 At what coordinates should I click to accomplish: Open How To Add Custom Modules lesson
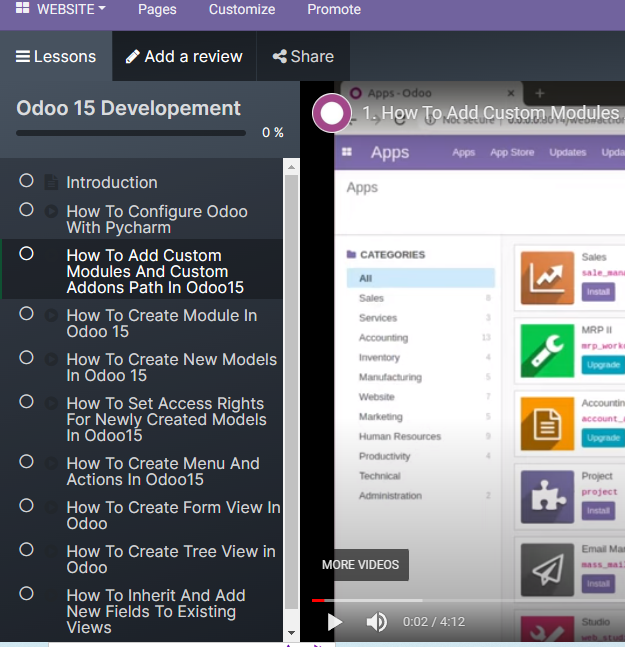pyautogui.click(x=155, y=271)
